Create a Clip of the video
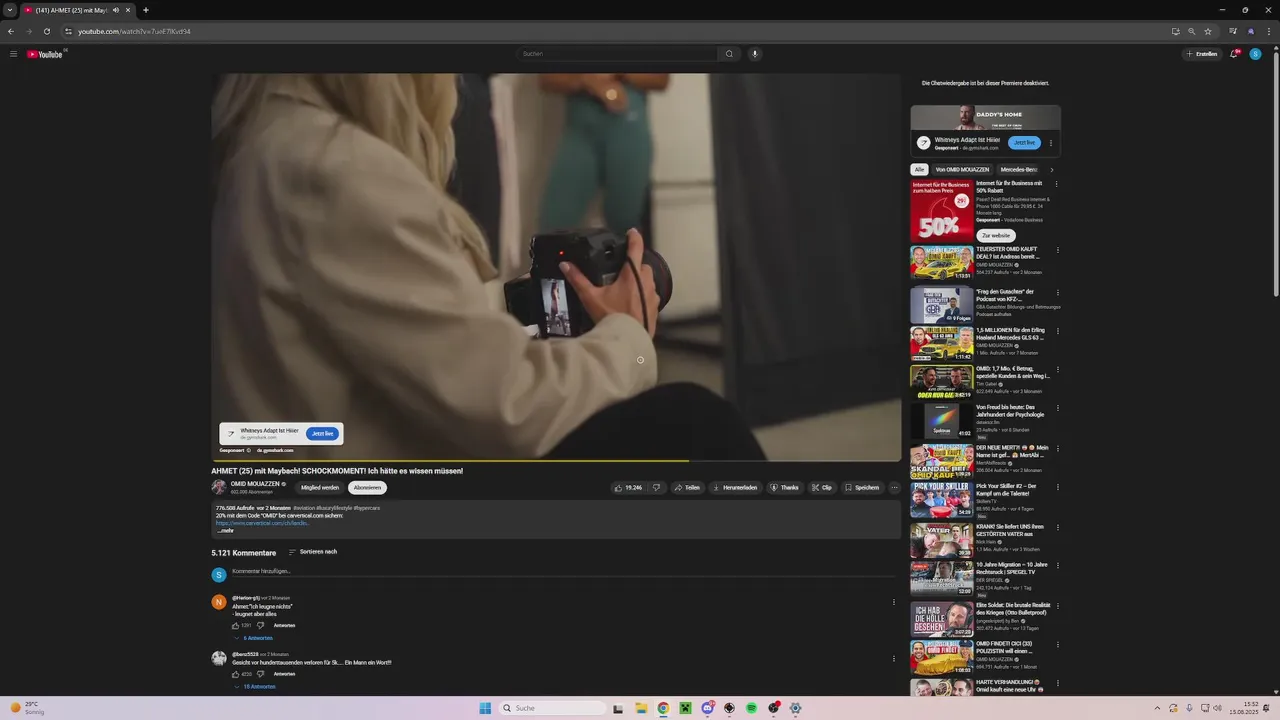The height and width of the screenshot is (720, 1280). (821, 488)
